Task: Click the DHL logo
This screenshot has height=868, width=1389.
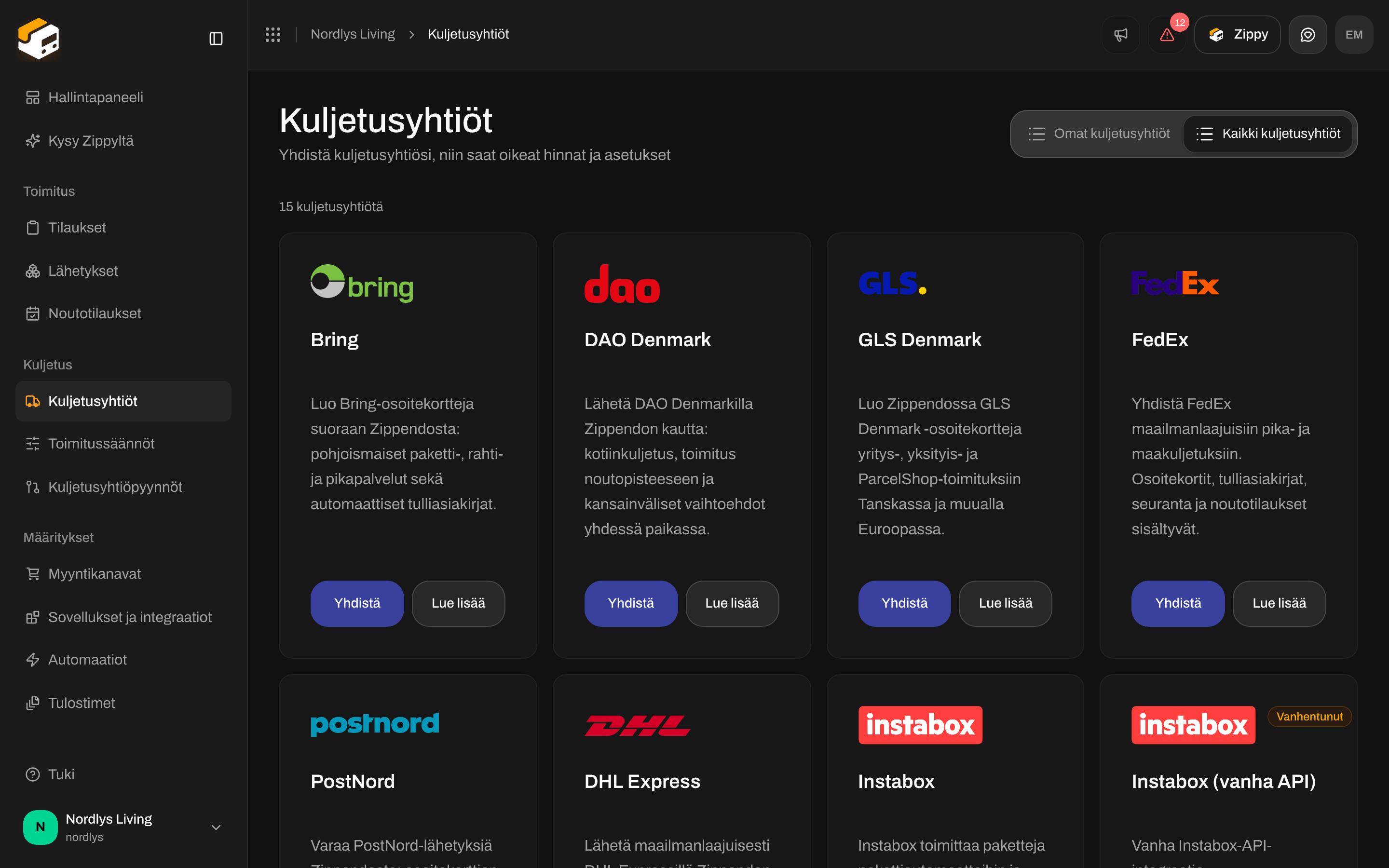Action: point(637,725)
